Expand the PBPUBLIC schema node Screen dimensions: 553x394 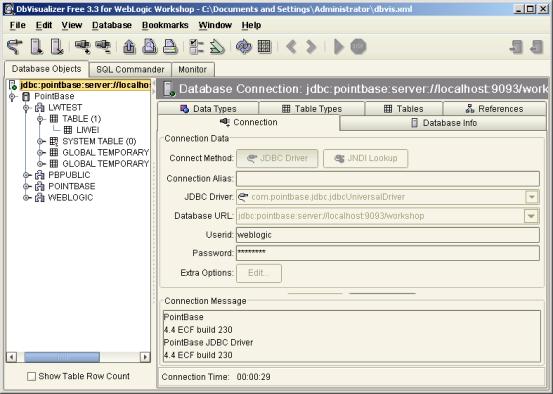(26, 175)
